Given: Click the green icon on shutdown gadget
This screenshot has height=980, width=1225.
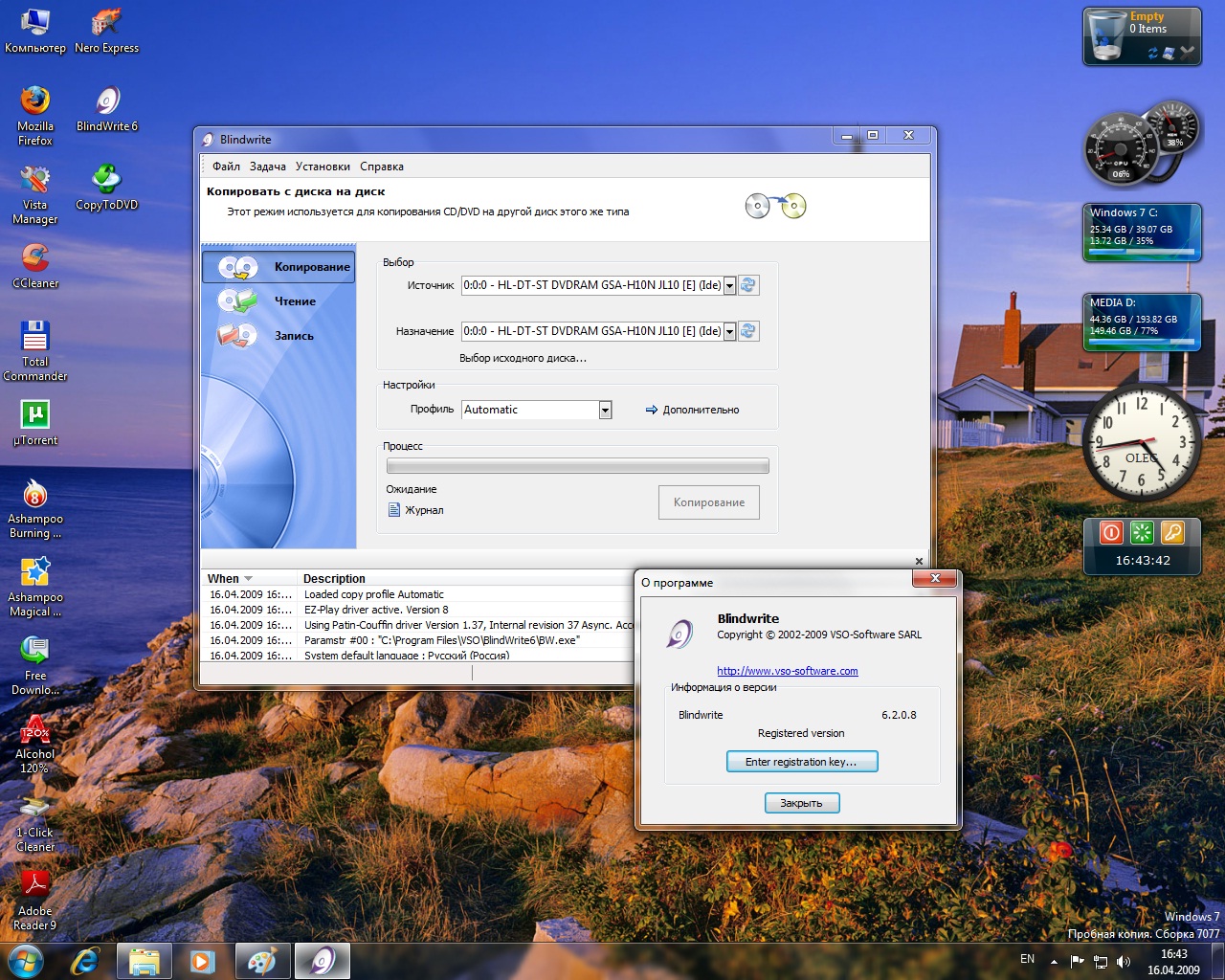Looking at the screenshot, I should pos(1142,532).
